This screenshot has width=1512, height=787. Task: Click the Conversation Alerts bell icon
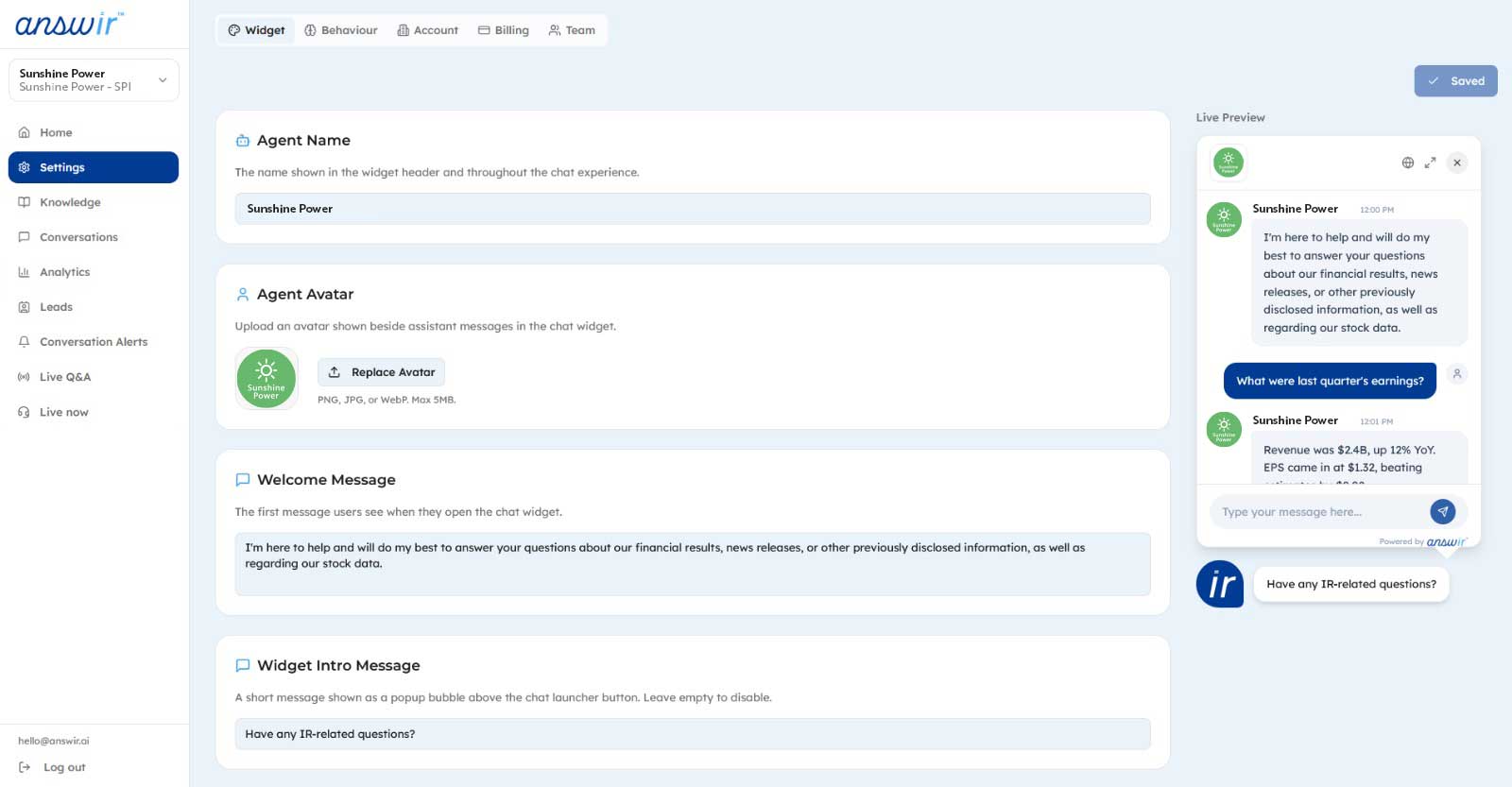pos(25,342)
